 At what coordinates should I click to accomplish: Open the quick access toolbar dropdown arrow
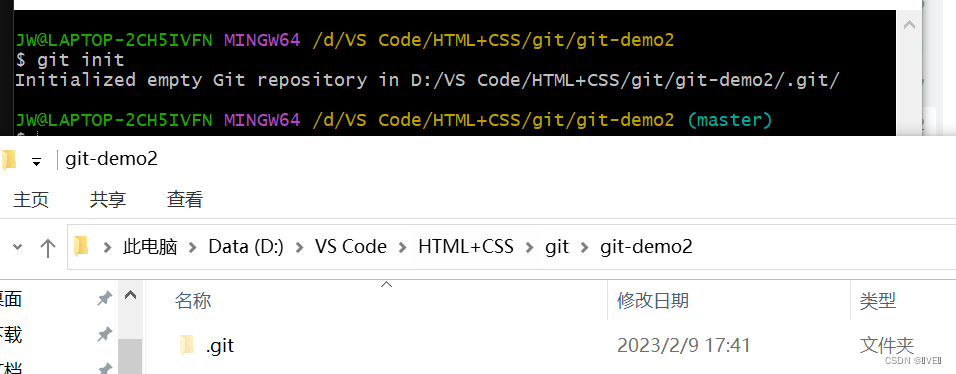tap(37, 162)
